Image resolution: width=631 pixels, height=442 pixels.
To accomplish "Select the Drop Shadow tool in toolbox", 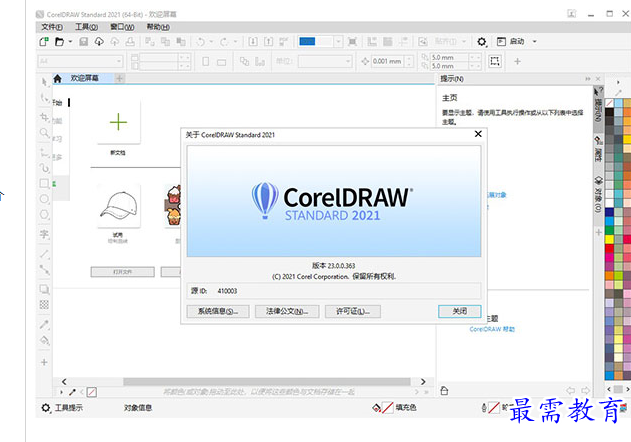I will [44, 289].
